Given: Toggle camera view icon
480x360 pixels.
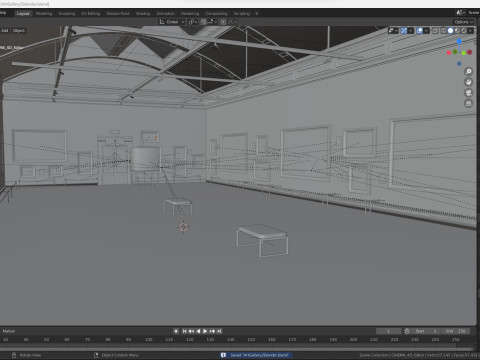Looking at the screenshot, I should pyautogui.click(x=469, y=93).
